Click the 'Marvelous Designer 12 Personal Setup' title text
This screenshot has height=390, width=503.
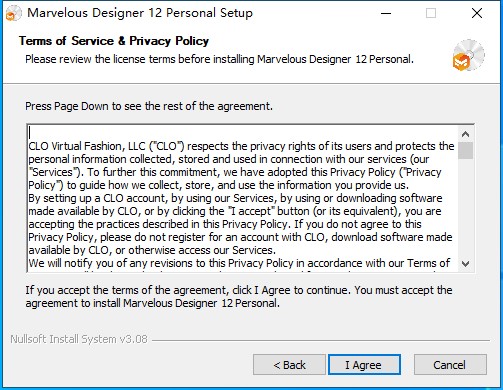[140, 13]
